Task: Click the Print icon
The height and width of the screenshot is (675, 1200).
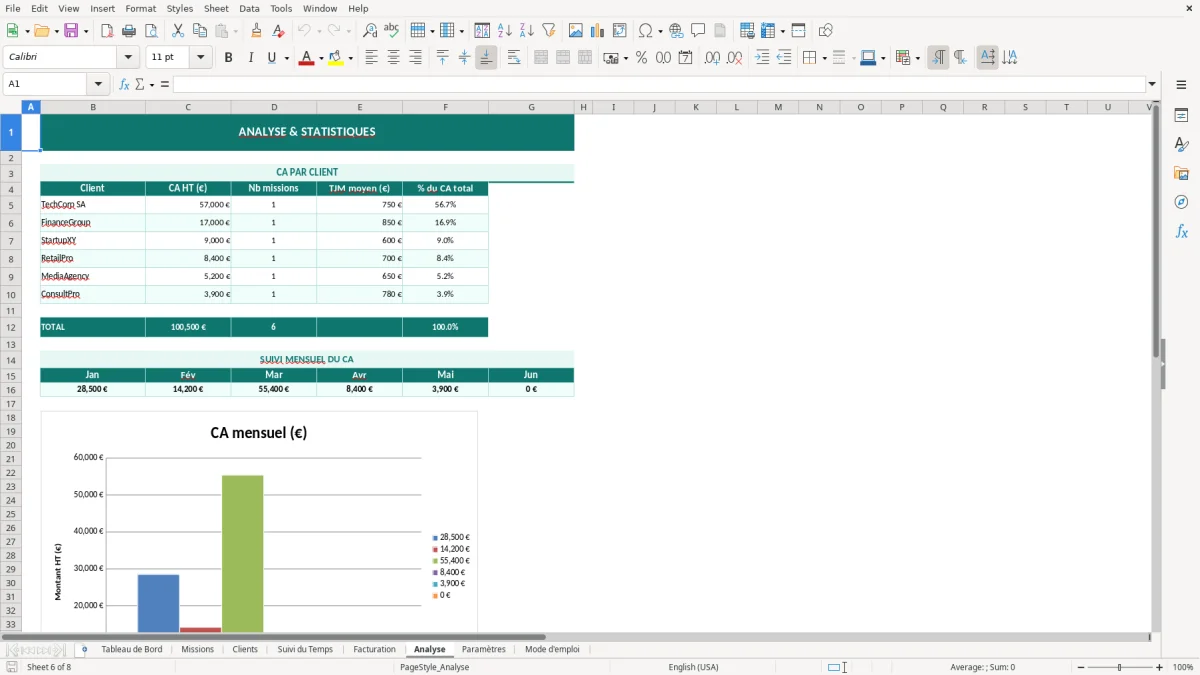Action: click(129, 31)
